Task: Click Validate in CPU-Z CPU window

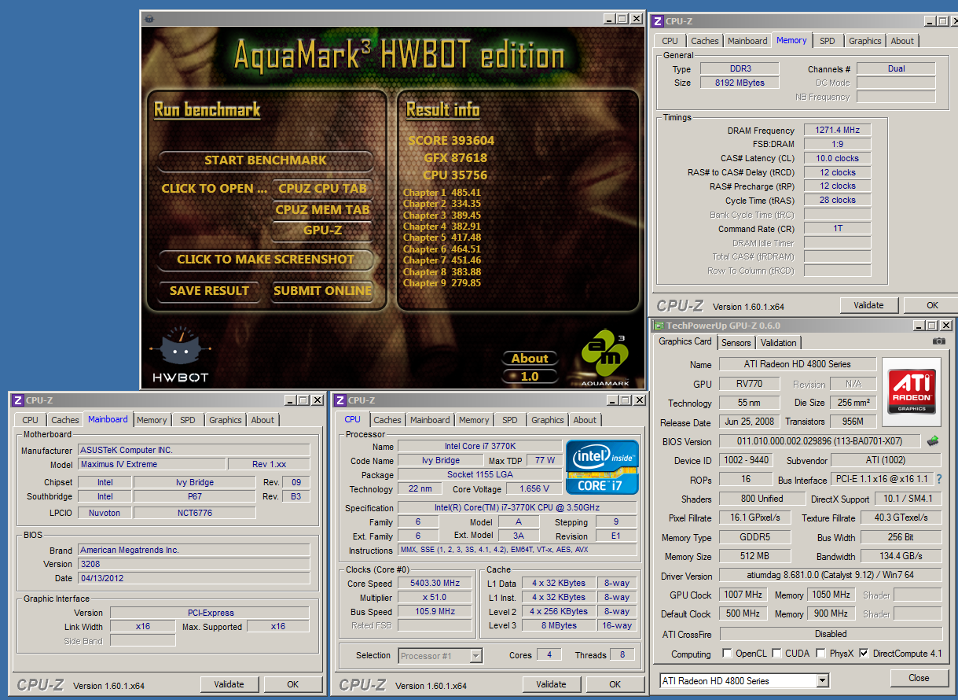Action: click(x=551, y=684)
